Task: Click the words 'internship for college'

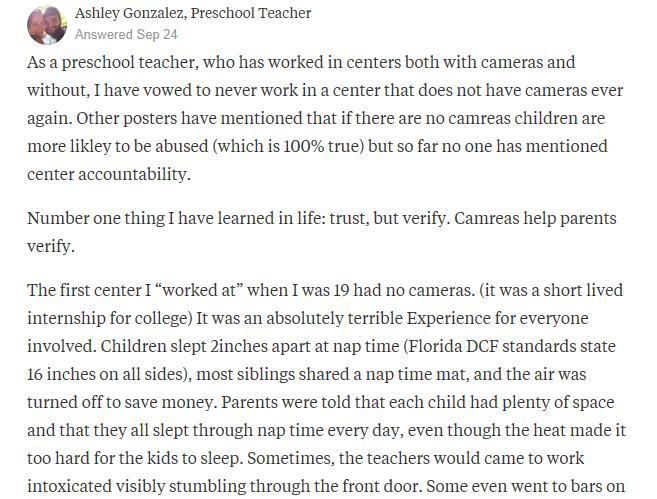Action: click(107, 318)
